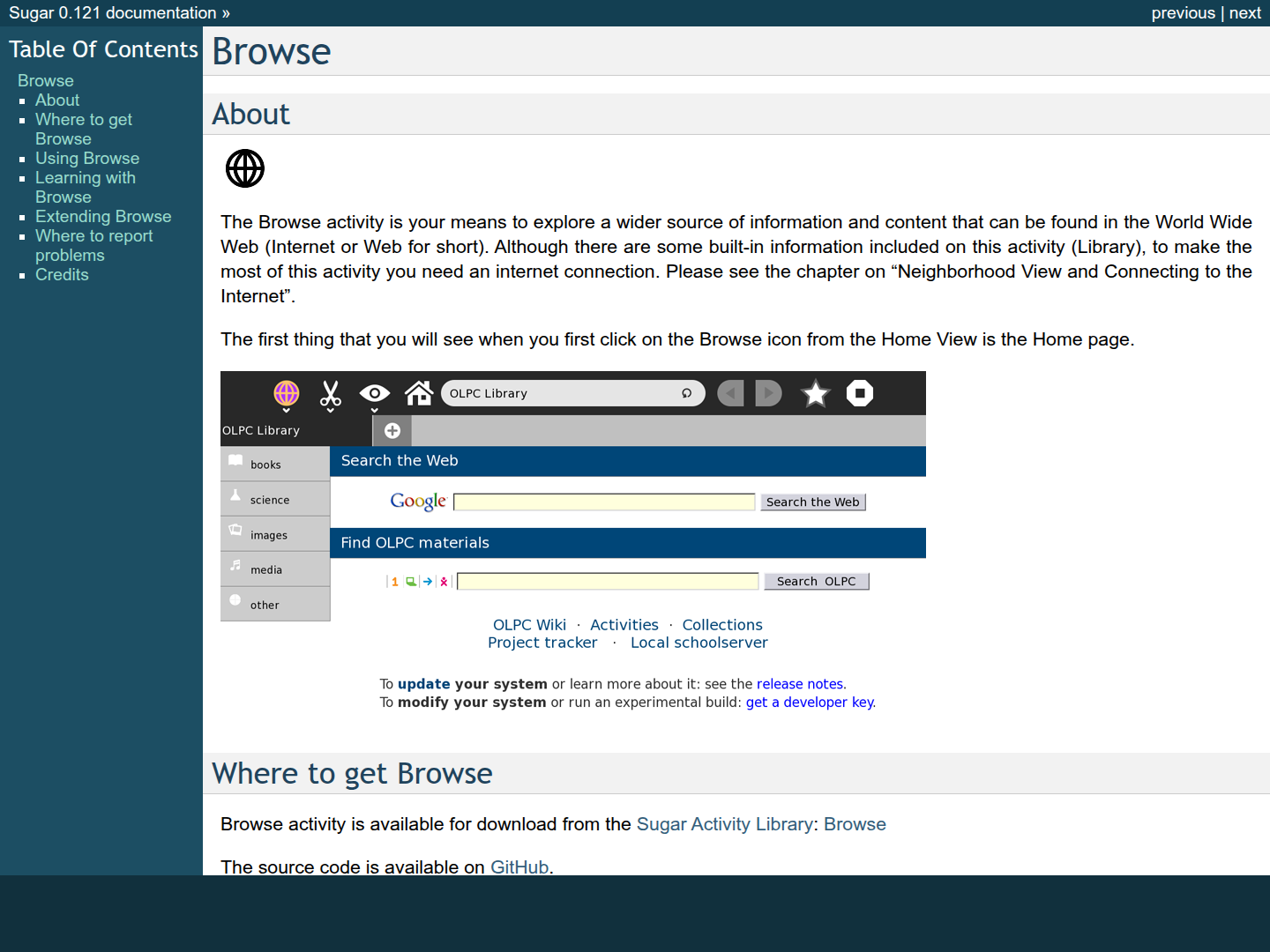Click the OLPC Library address field
This screenshot has height=952, width=1270.
[573, 393]
